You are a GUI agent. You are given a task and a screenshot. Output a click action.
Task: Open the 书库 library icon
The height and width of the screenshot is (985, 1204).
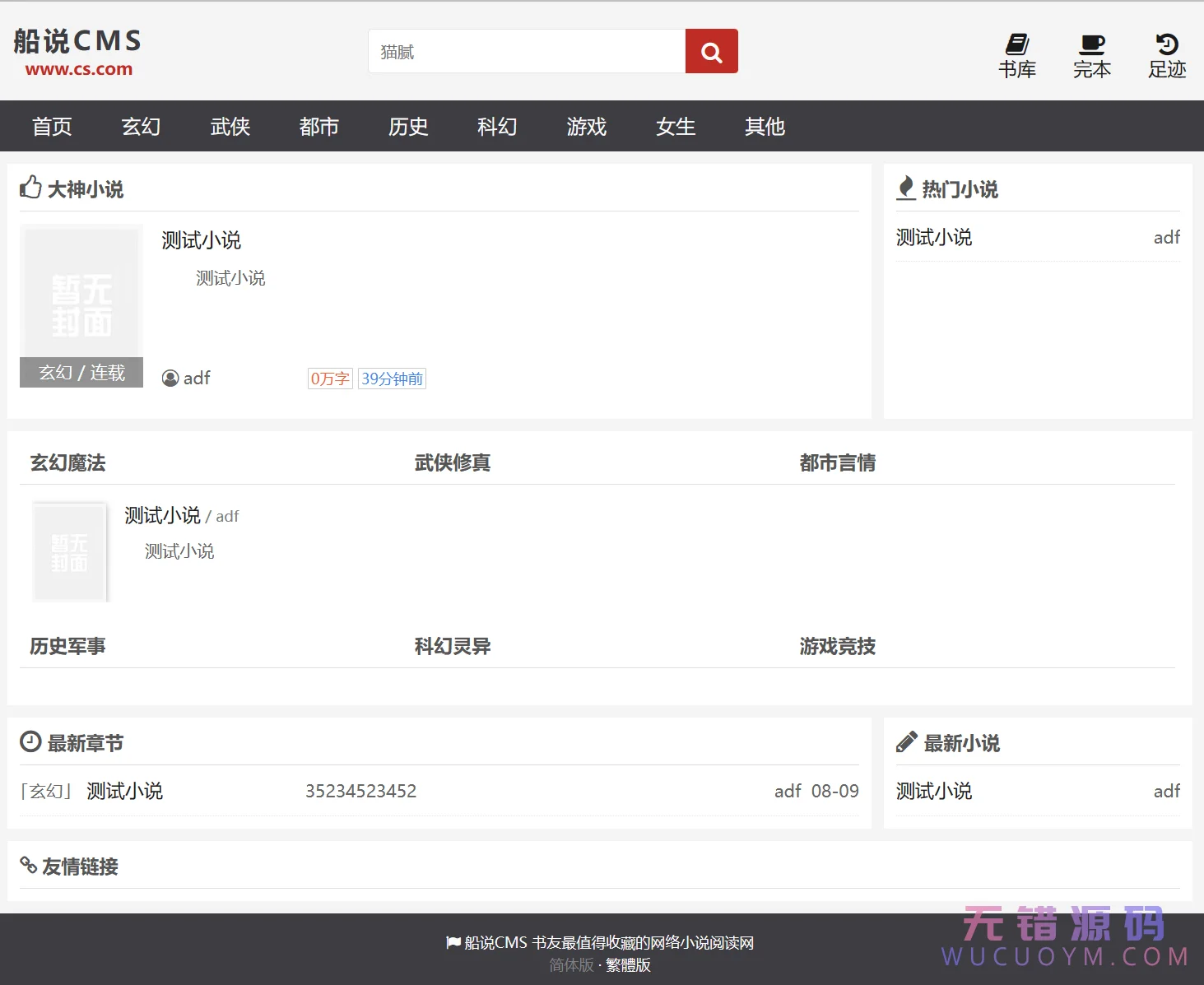(1017, 56)
